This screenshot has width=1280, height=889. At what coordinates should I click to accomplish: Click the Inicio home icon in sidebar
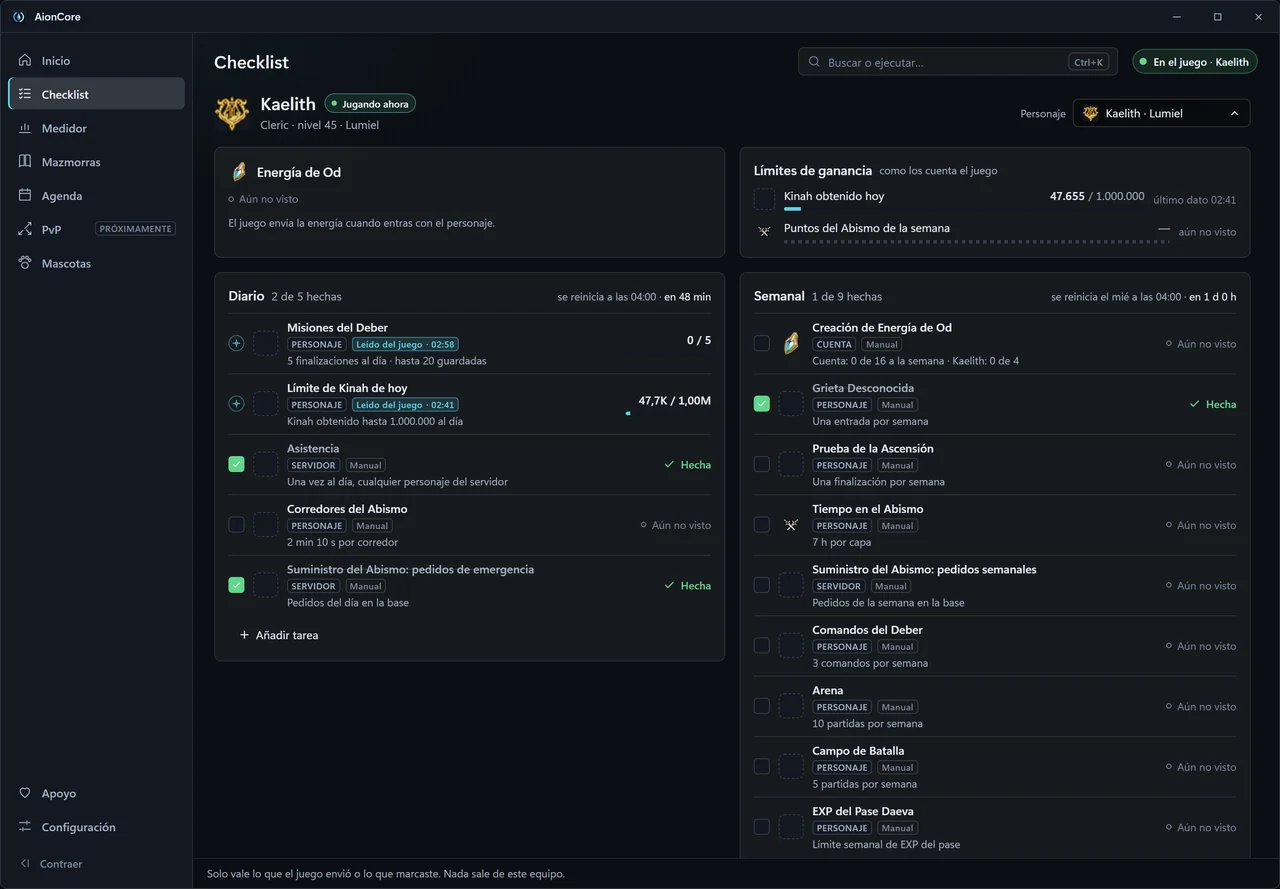[x=25, y=61]
